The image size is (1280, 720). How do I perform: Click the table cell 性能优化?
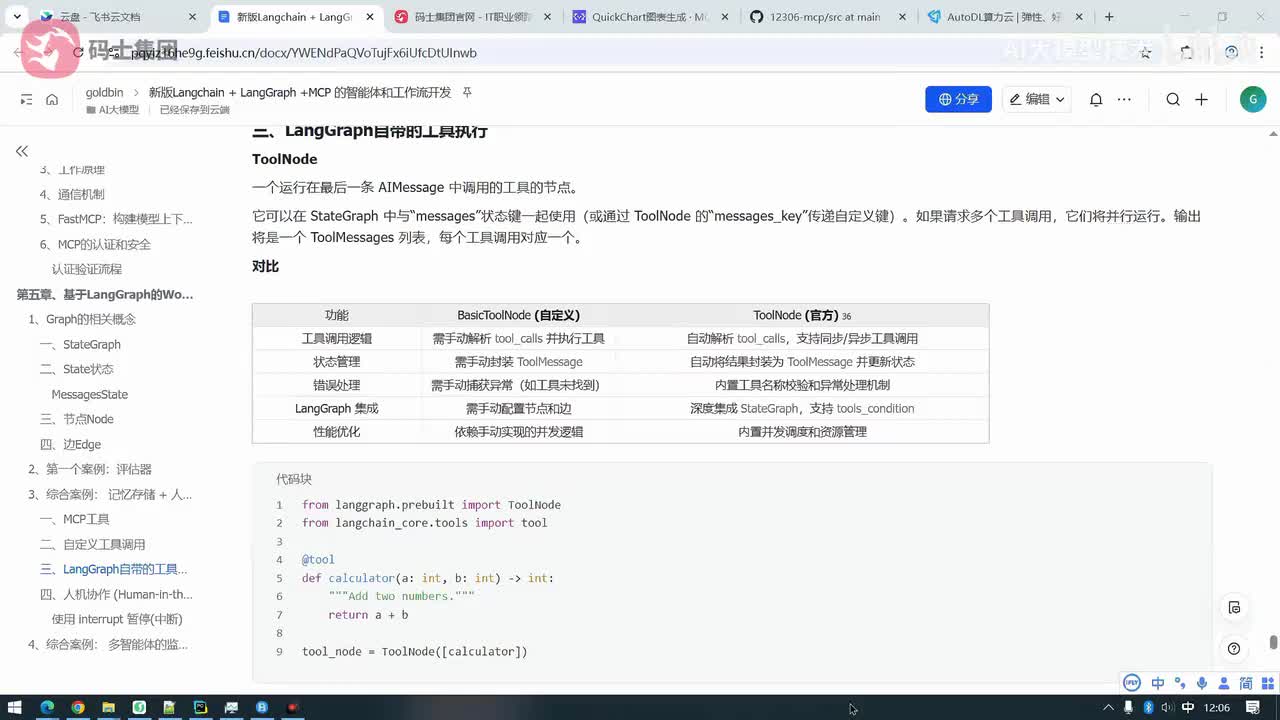pos(337,432)
